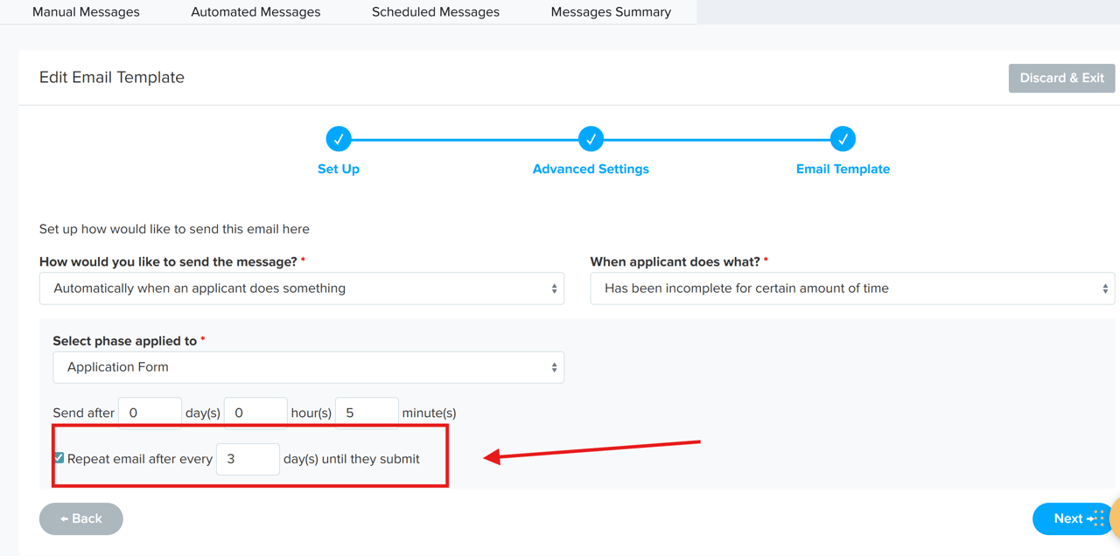This screenshot has height=556, width=1120.
Task: Click the Set Up step checkmark circle
Action: 338,139
